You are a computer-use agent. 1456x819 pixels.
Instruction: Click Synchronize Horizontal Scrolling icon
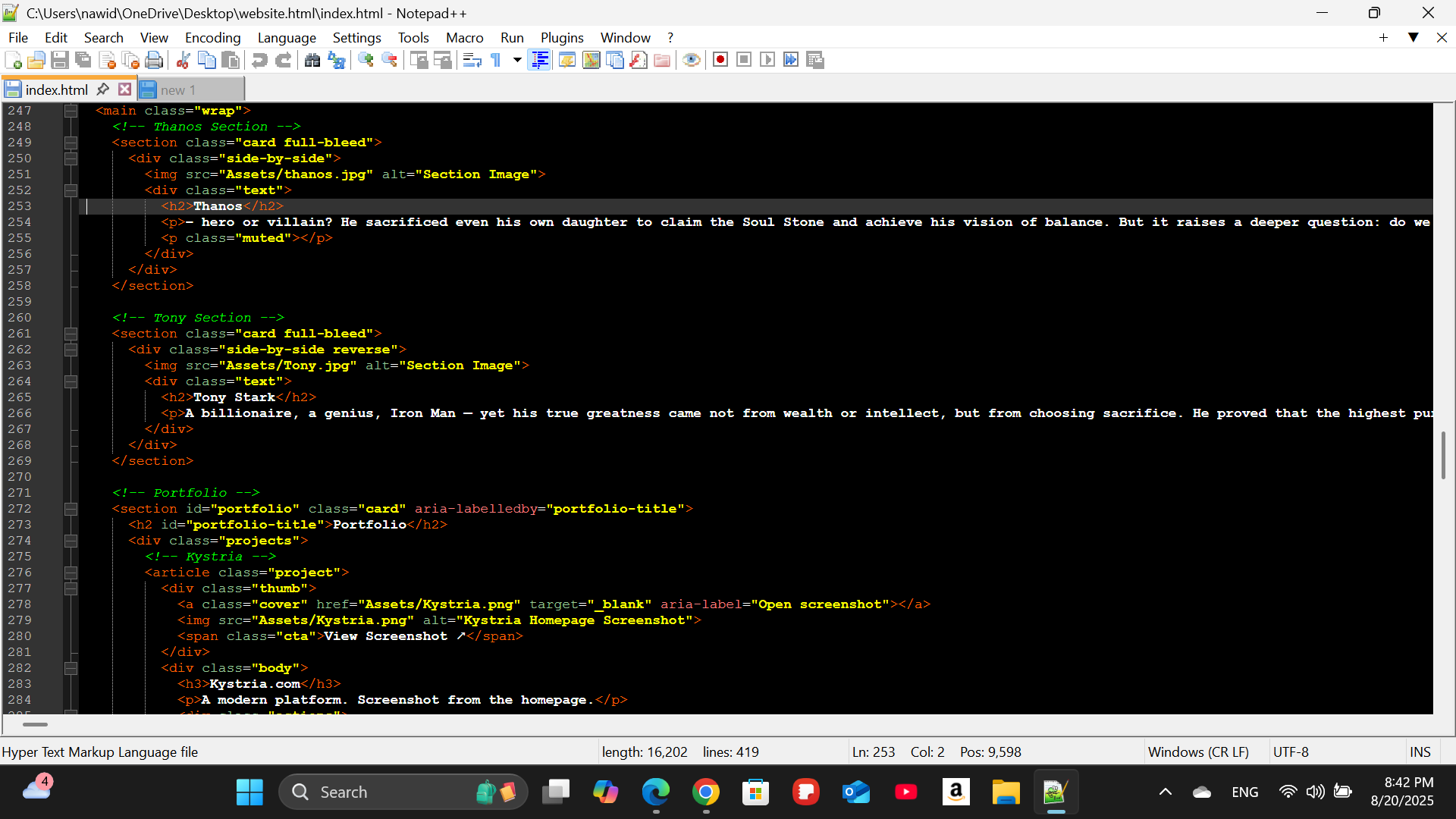pyautogui.click(x=442, y=60)
